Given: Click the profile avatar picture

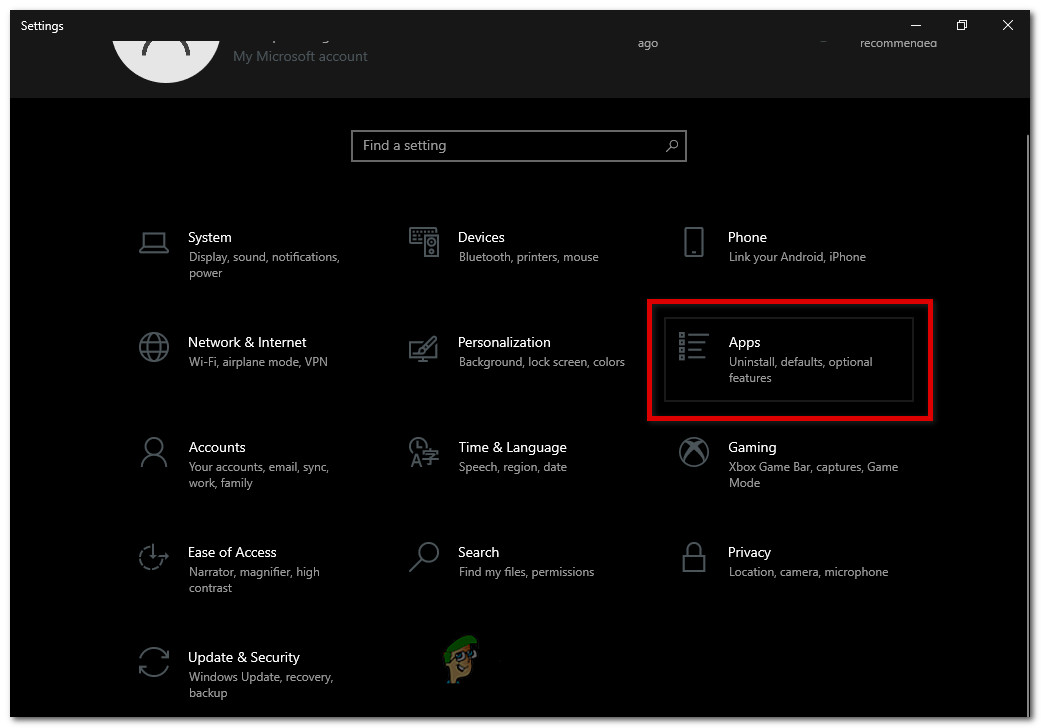Looking at the screenshot, I should tap(166, 61).
